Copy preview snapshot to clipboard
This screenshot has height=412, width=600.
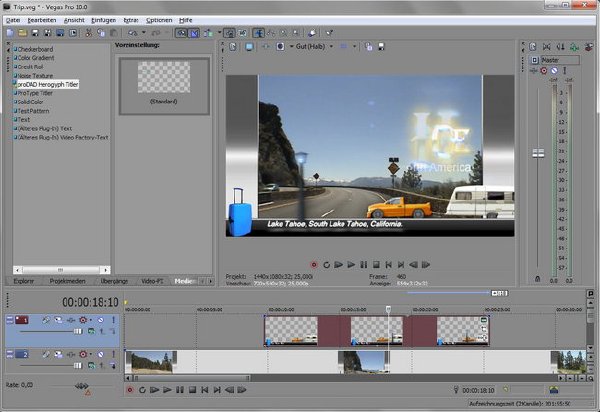point(368,47)
